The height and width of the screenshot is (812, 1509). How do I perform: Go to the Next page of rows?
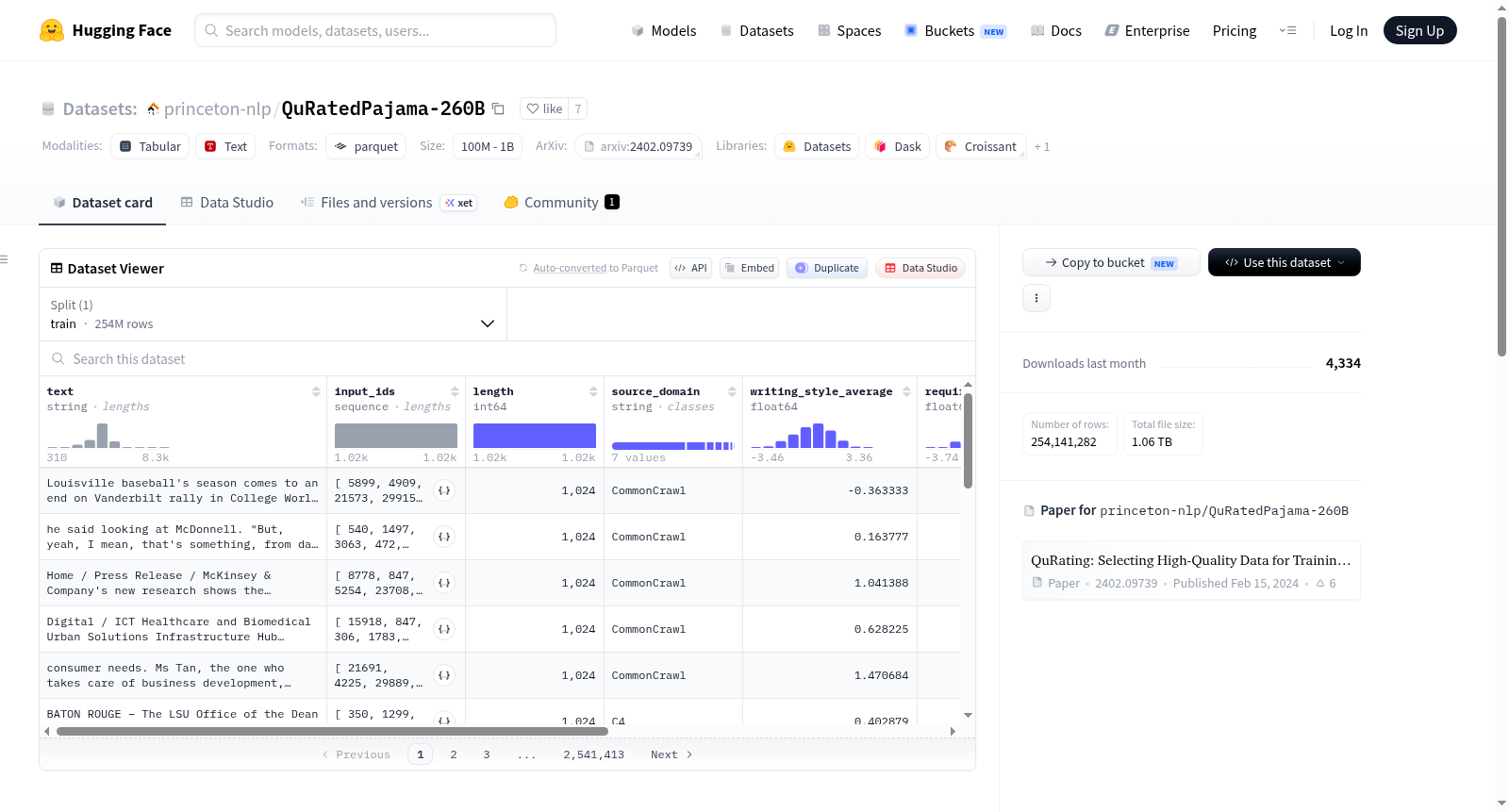tap(672, 754)
